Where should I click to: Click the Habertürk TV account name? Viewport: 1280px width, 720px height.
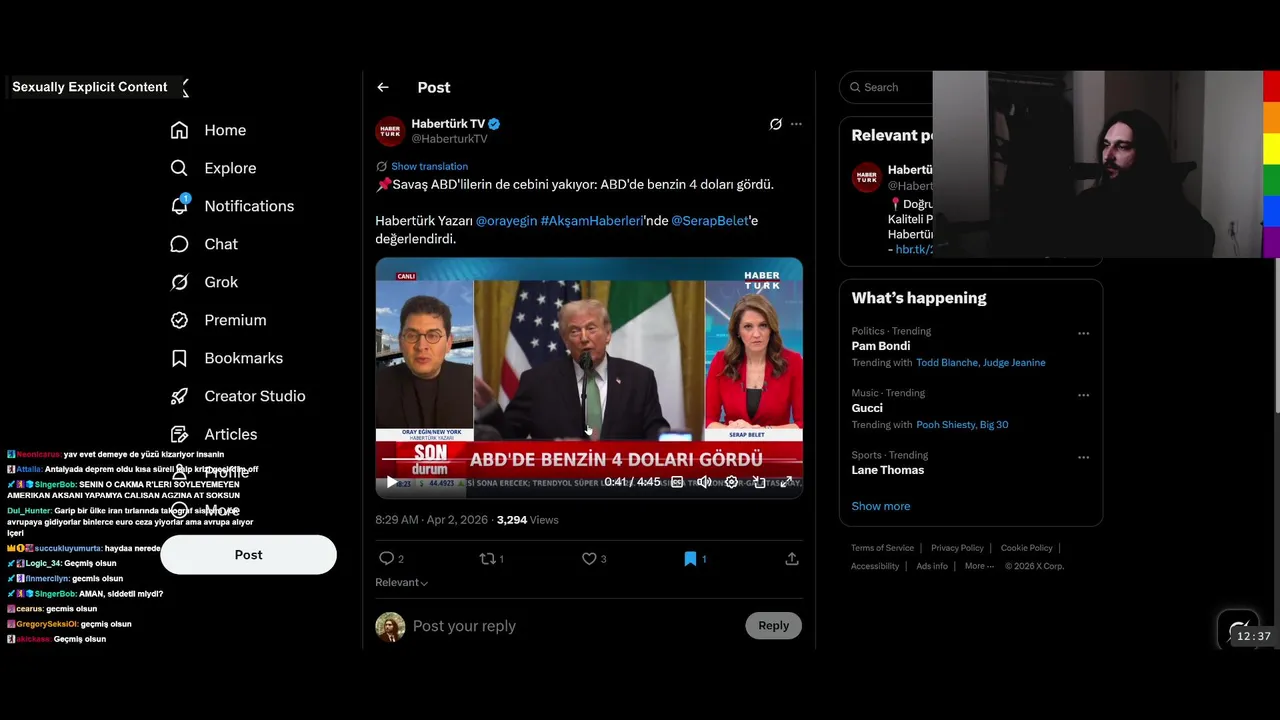coord(448,124)
